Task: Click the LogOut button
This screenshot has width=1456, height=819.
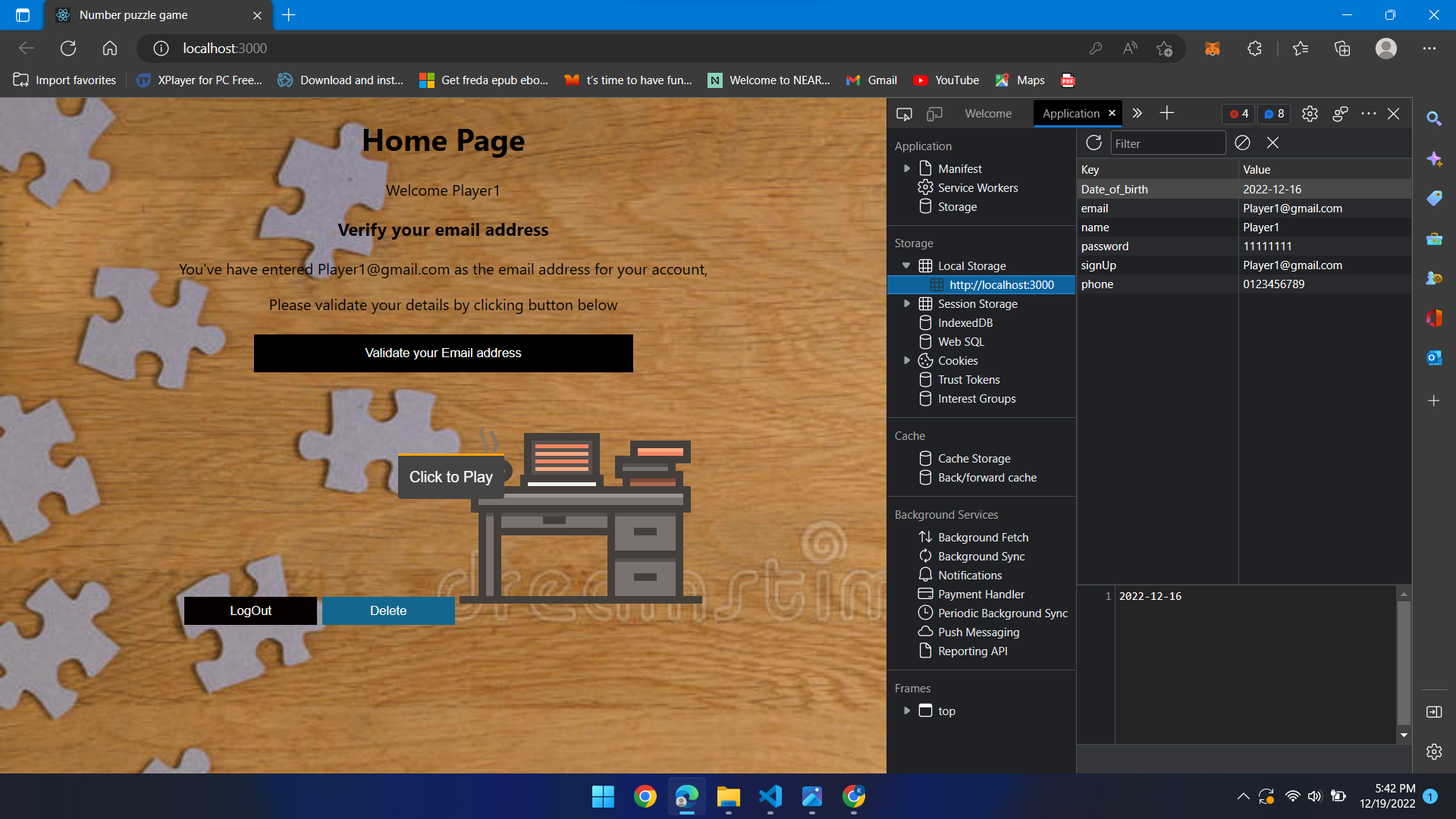Action: coord(250,610)
